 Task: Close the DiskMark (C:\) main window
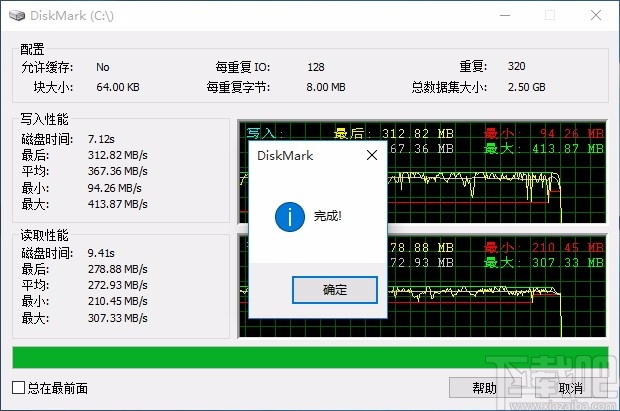[596, 15]
